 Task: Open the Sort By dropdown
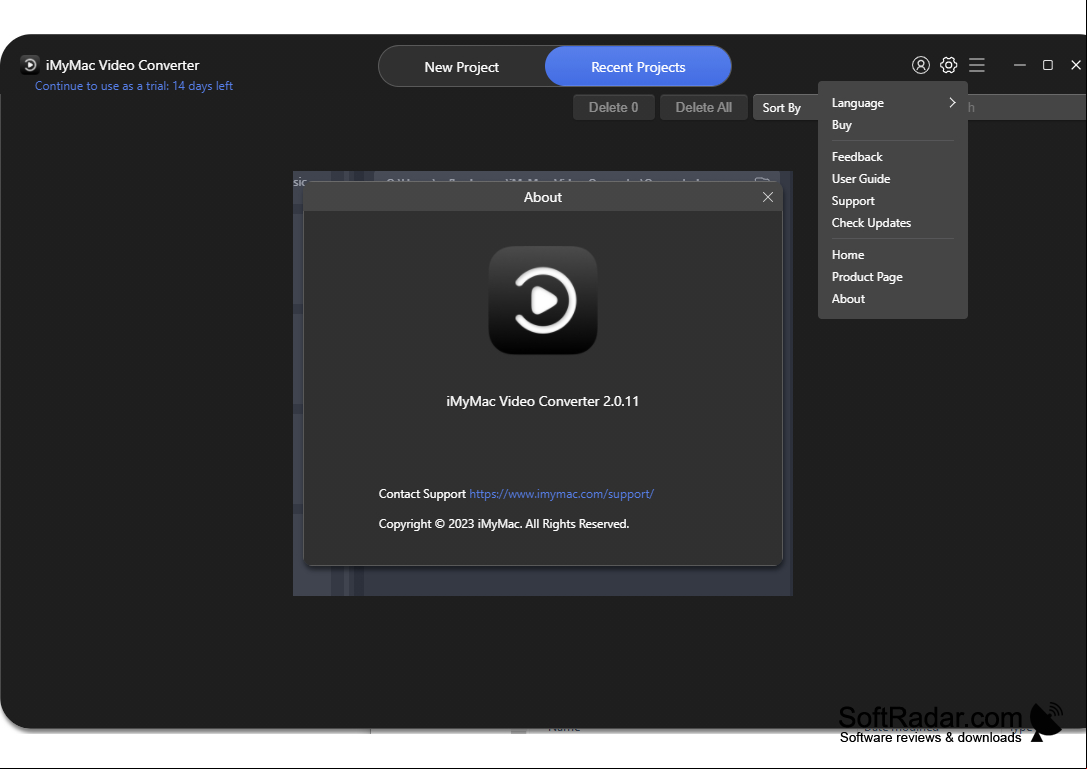(x=785, y=107)
